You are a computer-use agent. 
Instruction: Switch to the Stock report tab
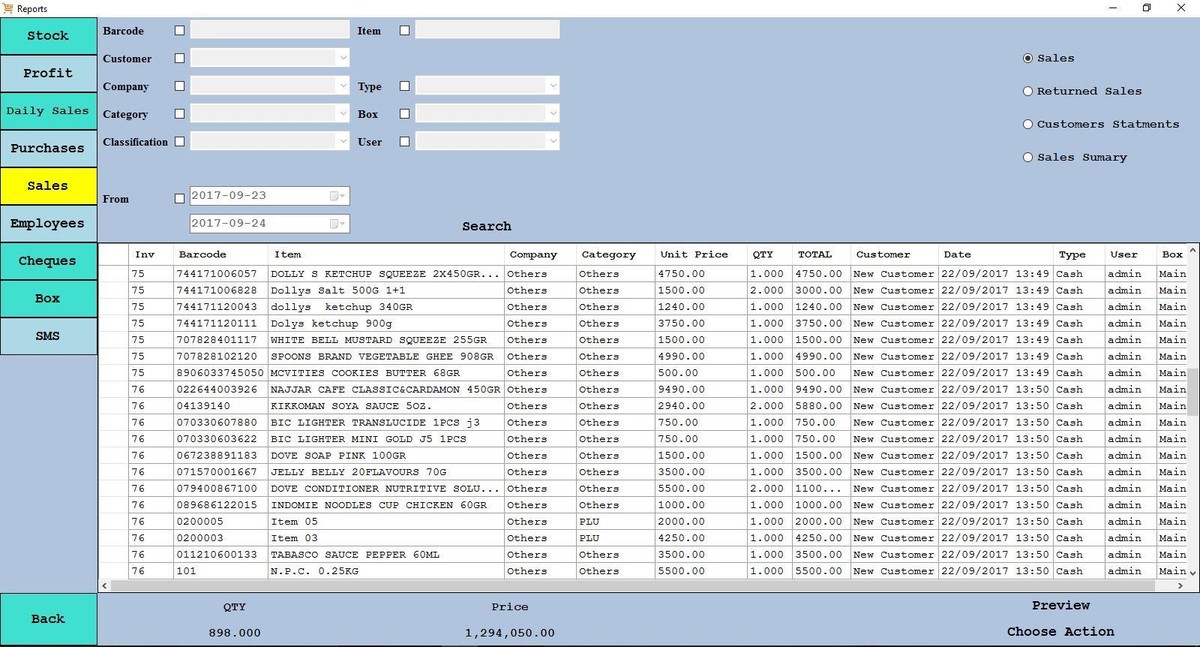pyautogui.click(x=48, y=36)
